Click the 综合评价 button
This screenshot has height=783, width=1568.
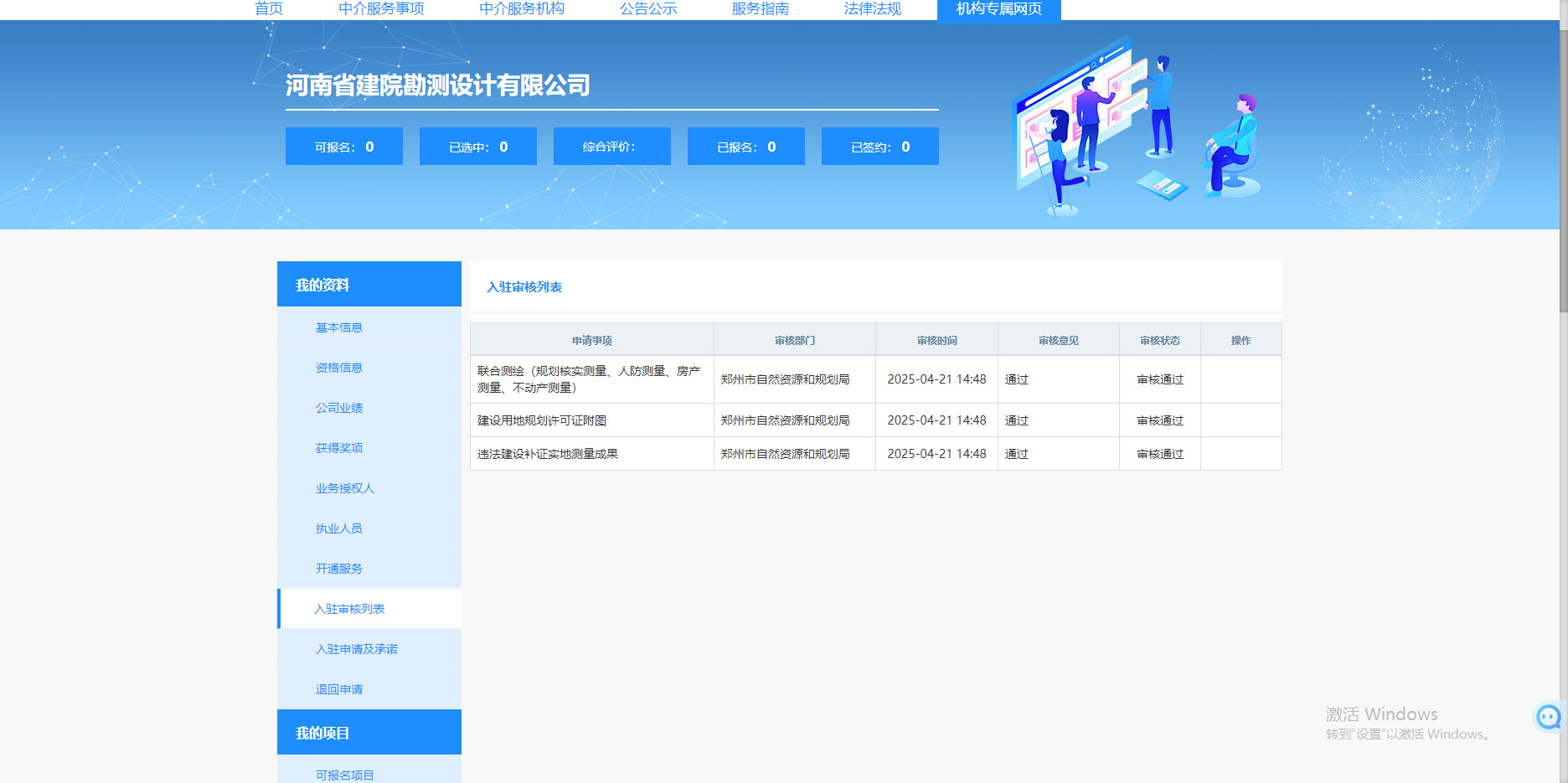point(611,147)
